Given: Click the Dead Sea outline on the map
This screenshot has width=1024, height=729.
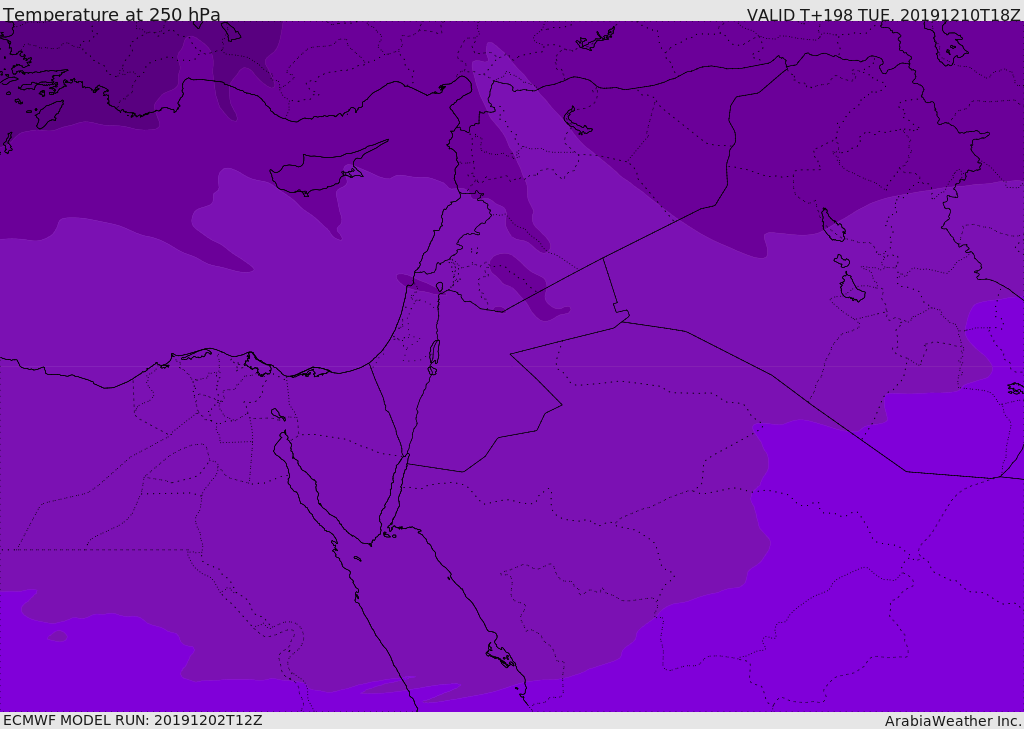Looking at the screenshot, I should (x=434, y=357).
